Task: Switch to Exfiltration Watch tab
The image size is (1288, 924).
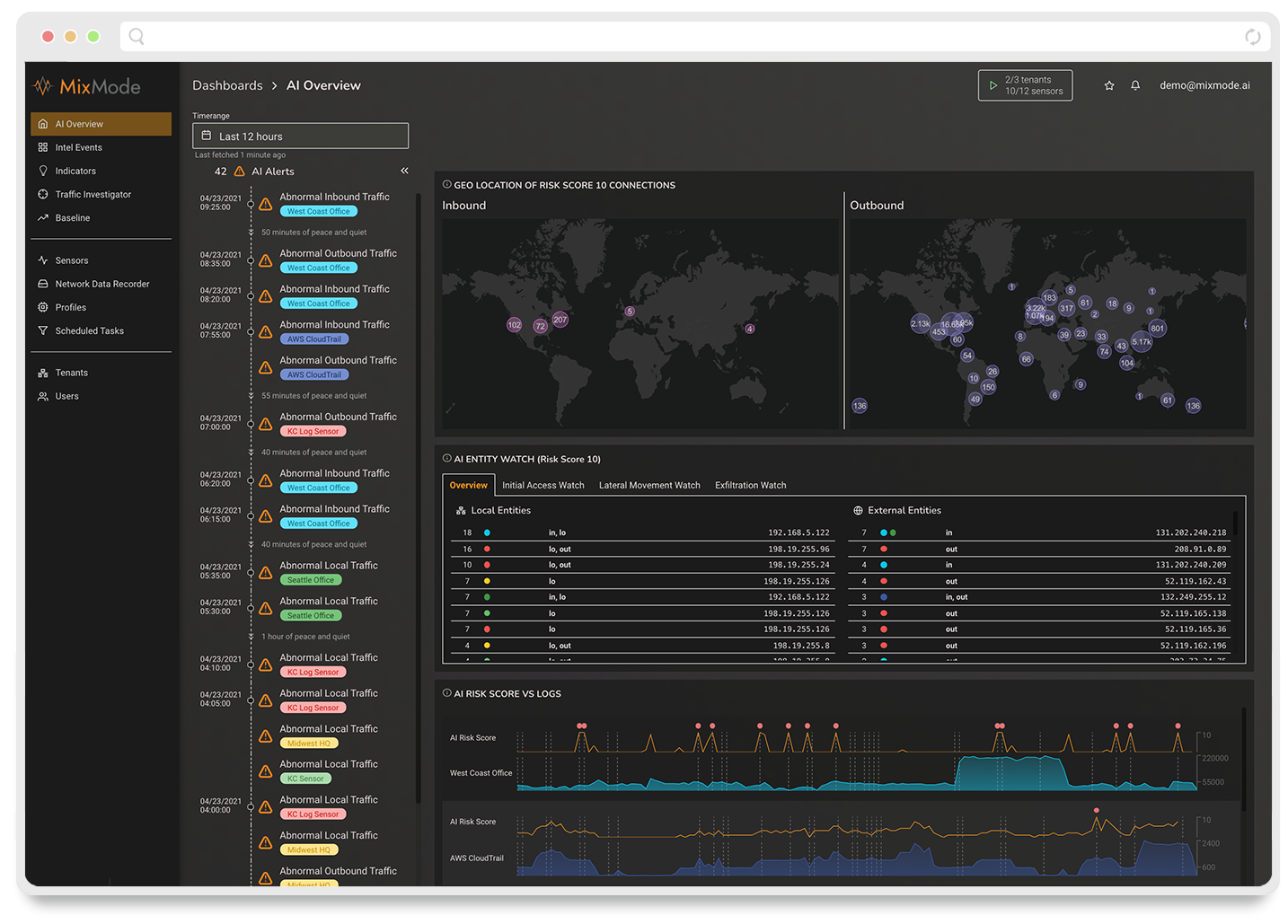Action: tap(751, 485)
